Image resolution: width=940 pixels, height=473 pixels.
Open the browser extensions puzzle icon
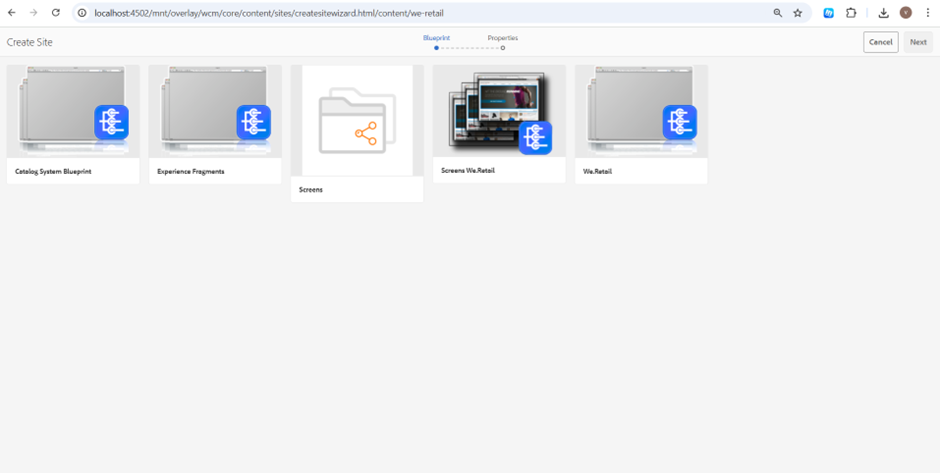[851, 13]
